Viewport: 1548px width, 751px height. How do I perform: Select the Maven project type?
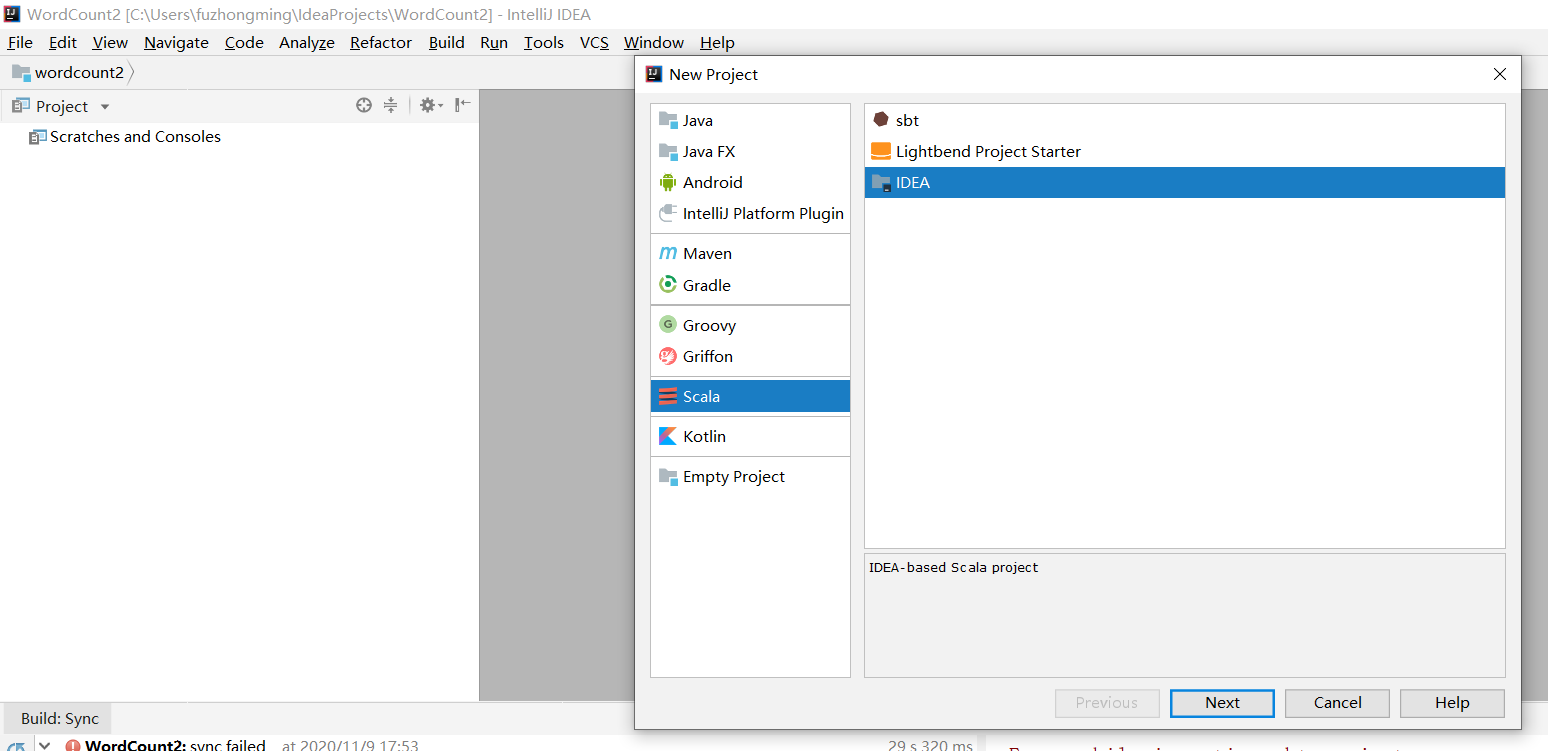pyautogui.click(x=707, y=253)
